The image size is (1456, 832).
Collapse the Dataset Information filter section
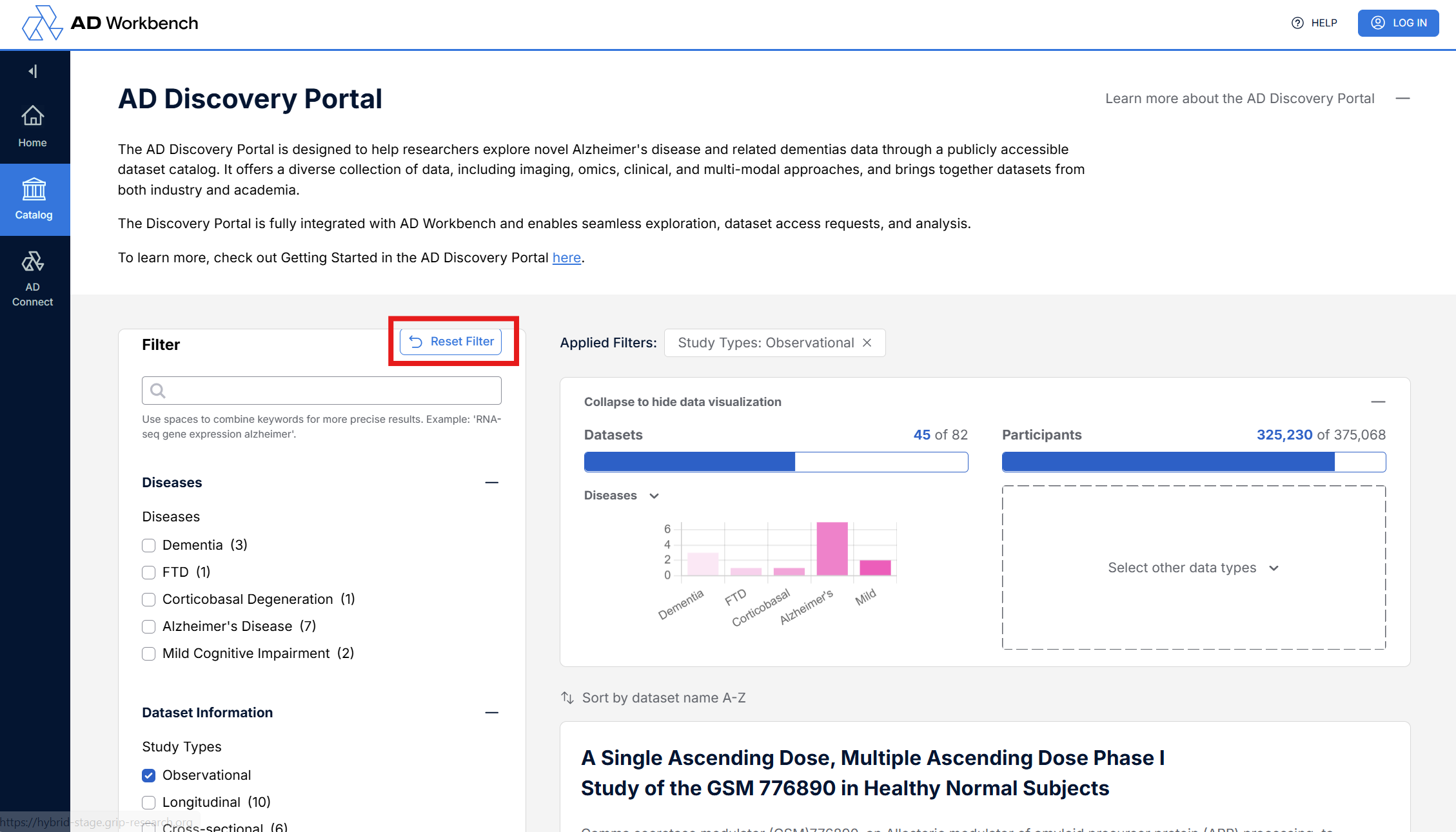tap(492, 713)
